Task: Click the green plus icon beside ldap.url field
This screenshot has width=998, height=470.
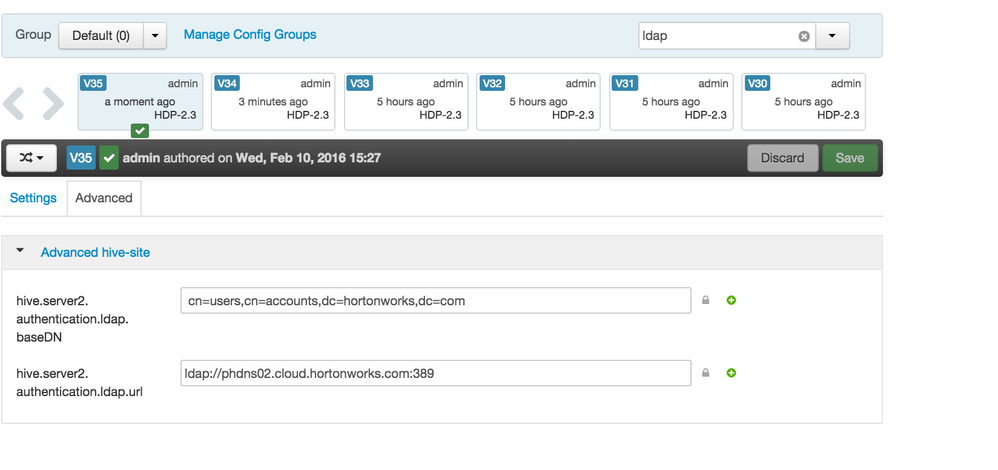Action: pyautogui.click(x=731, y=373)
